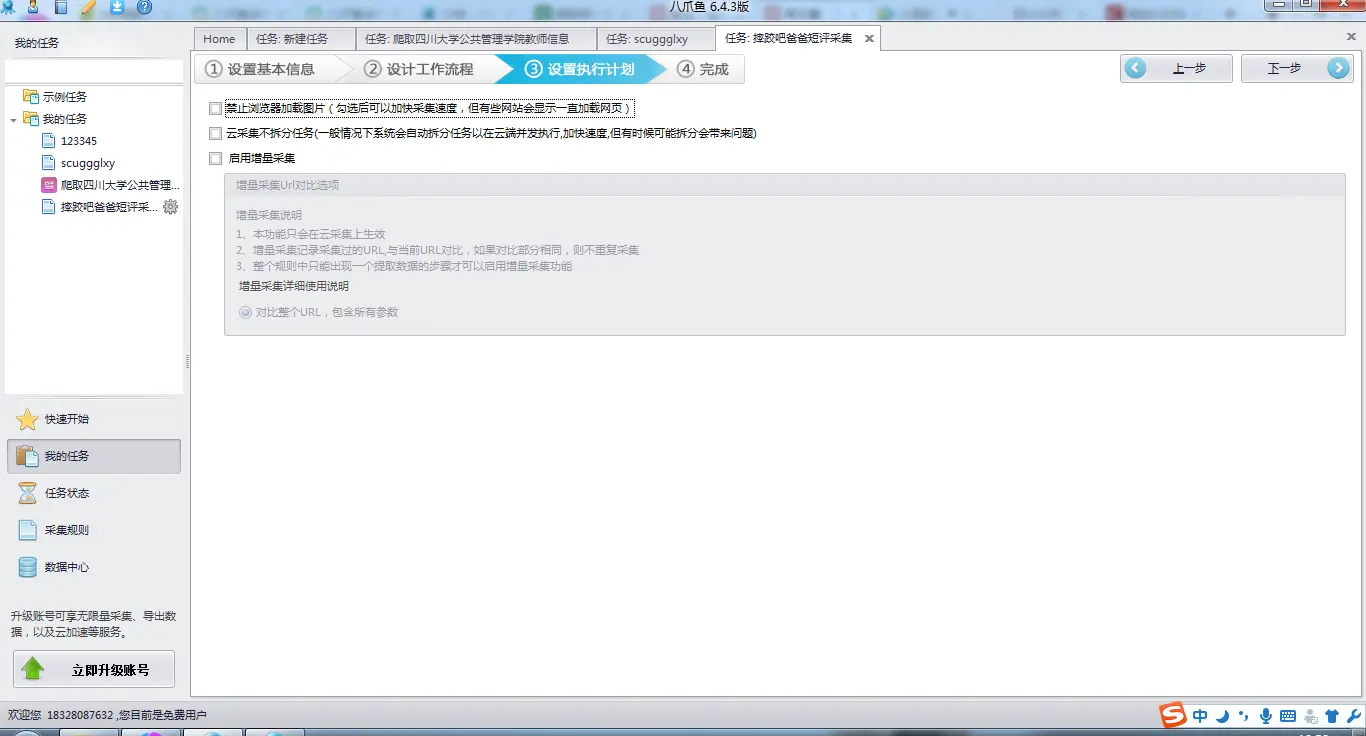Open the user account icon in top toolbar
Screen dimensions: 1366x736
(34, 6)
